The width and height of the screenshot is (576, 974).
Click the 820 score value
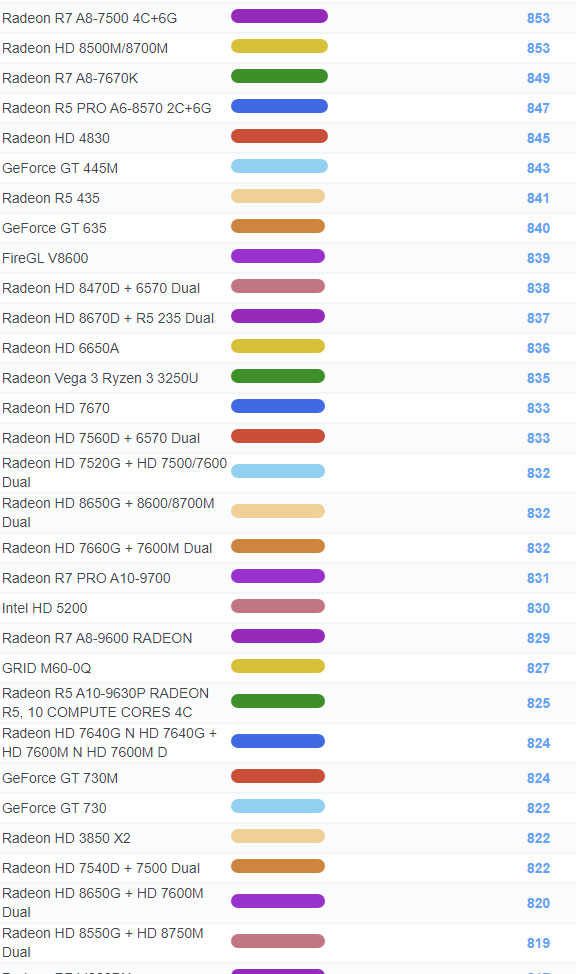[x=538, y=903]
